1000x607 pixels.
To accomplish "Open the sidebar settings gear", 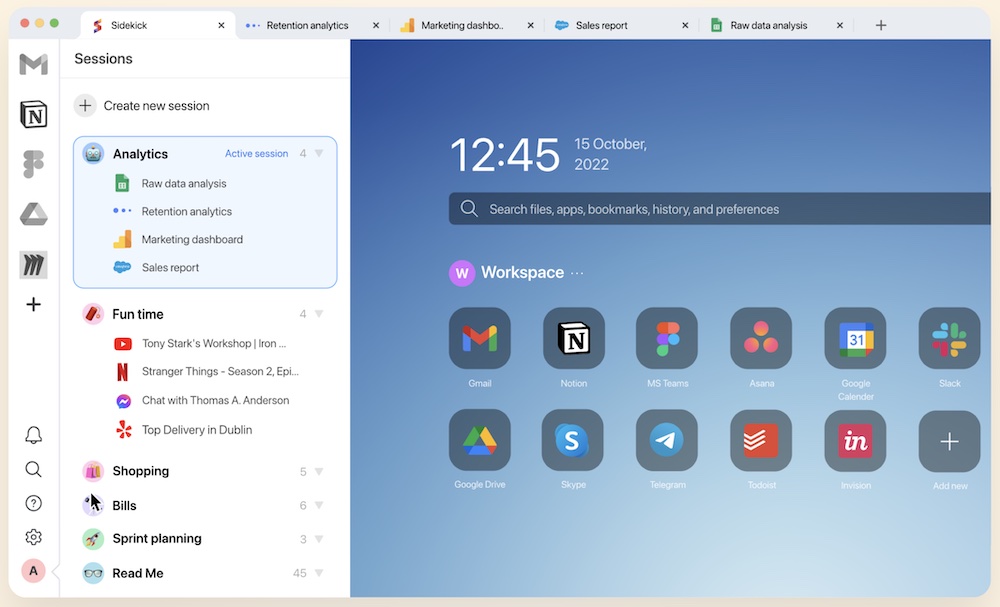I will [33, 537].
